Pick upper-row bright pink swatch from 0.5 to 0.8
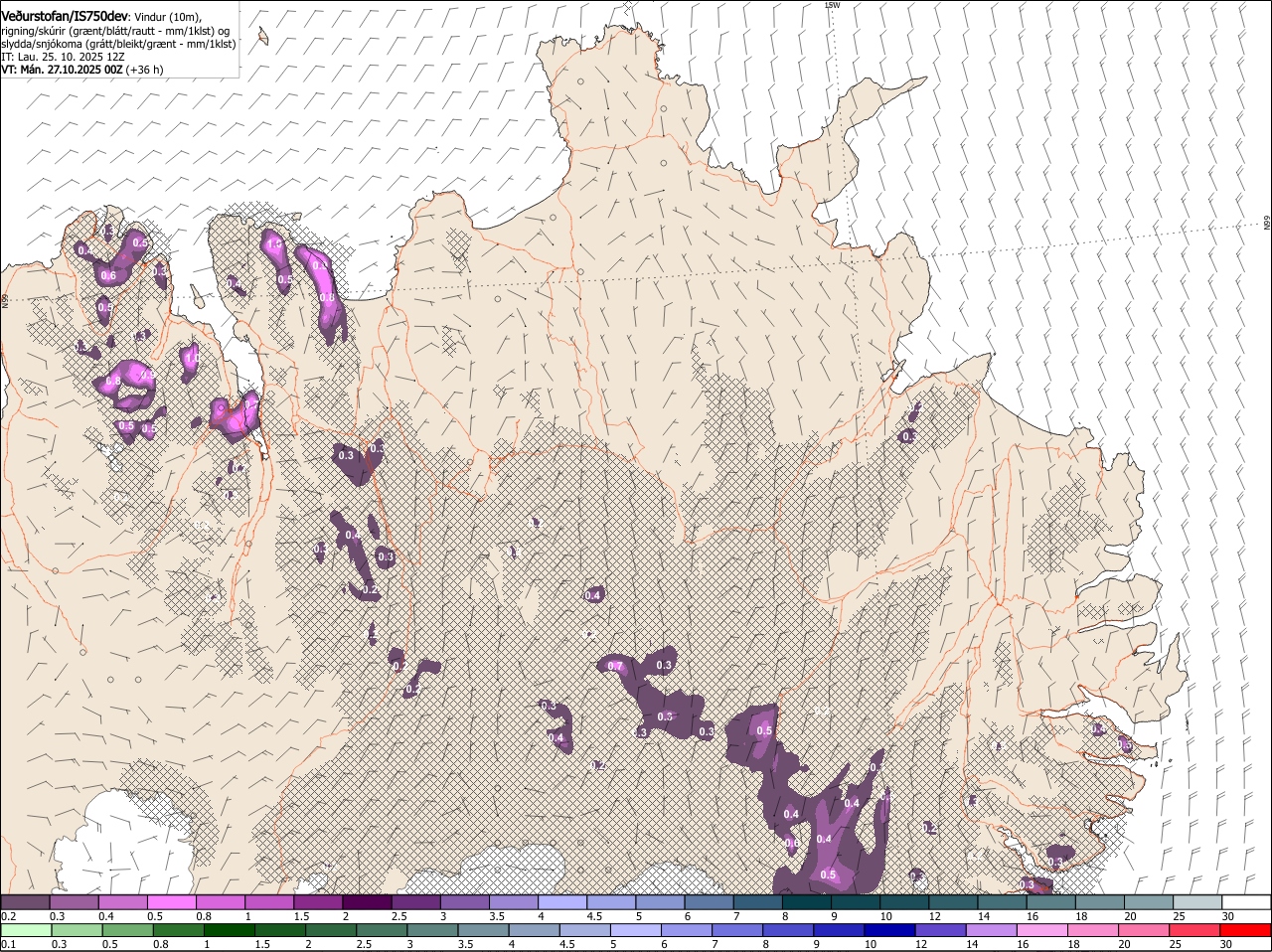Viewport: 1272px width, 952px height. (x=172, y=902)
